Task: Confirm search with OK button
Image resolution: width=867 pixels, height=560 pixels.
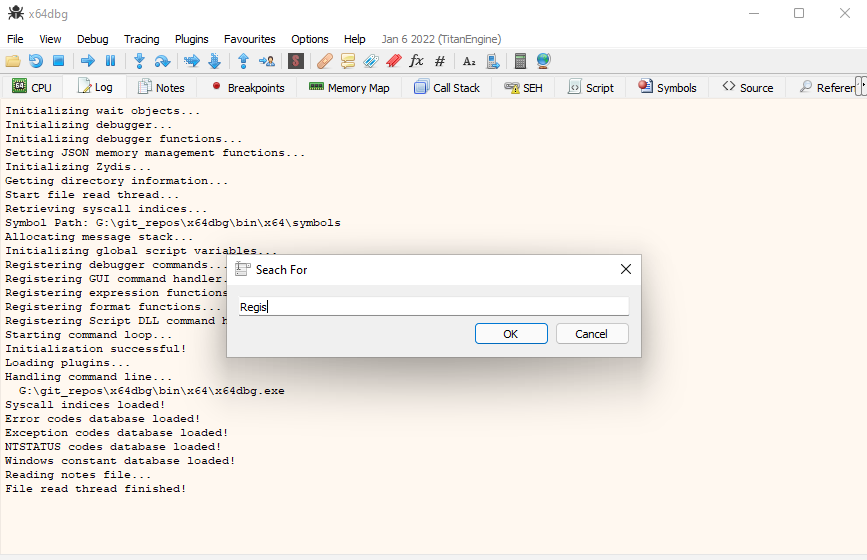Action: coord(511,334)
